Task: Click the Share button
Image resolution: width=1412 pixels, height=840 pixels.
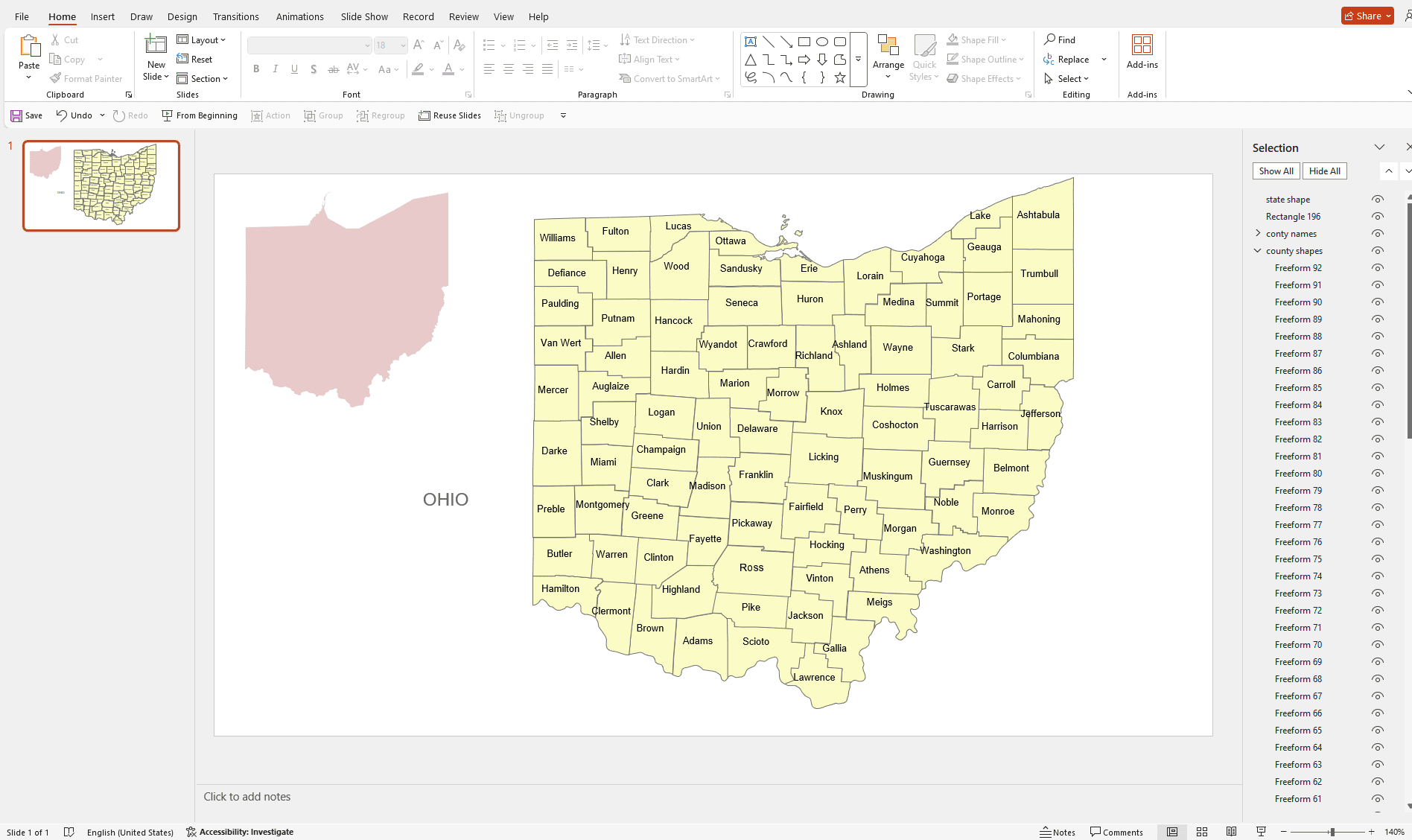Action: (1368, 16)
